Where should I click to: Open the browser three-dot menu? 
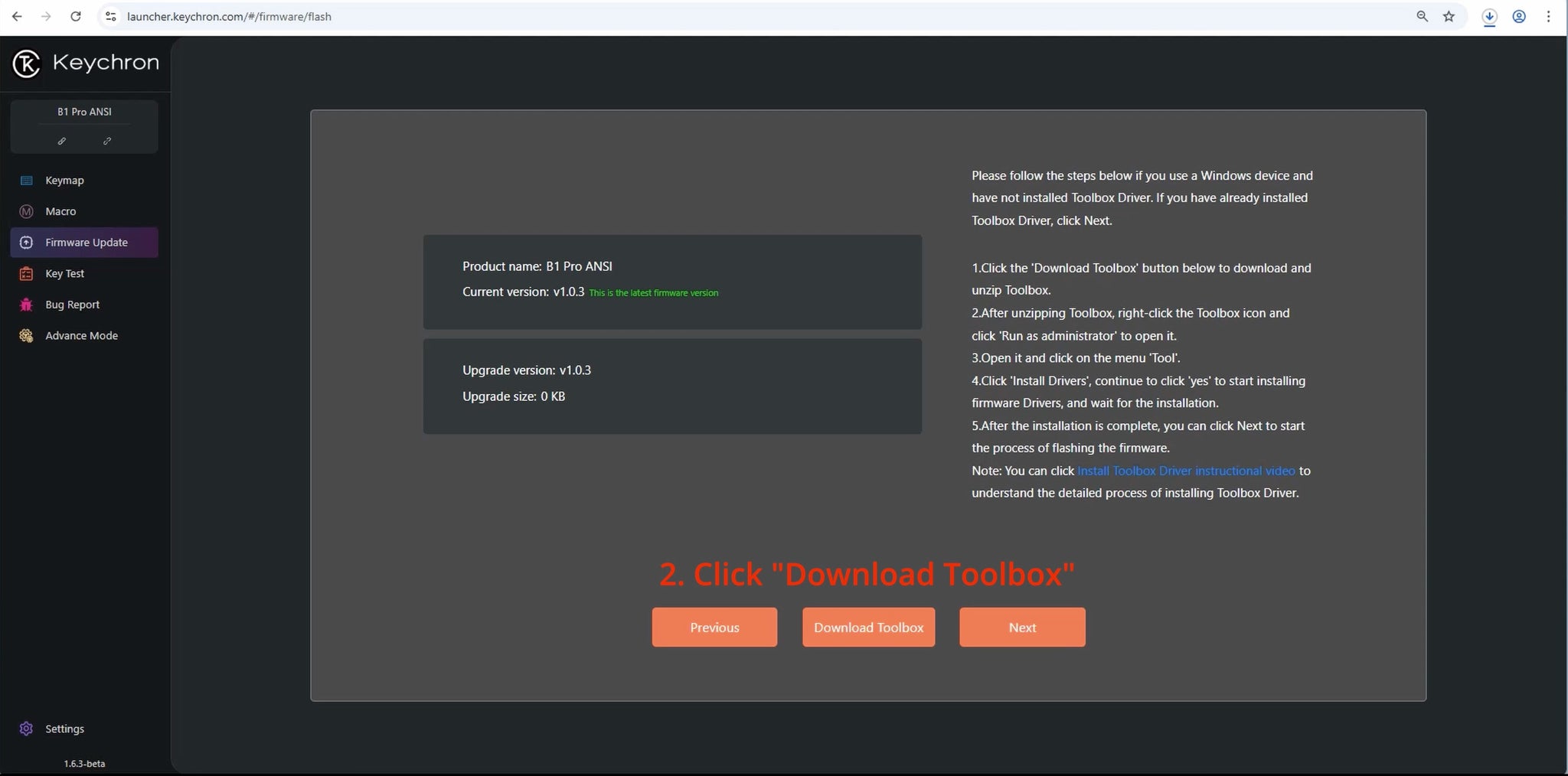click(x=1548, y=16)
